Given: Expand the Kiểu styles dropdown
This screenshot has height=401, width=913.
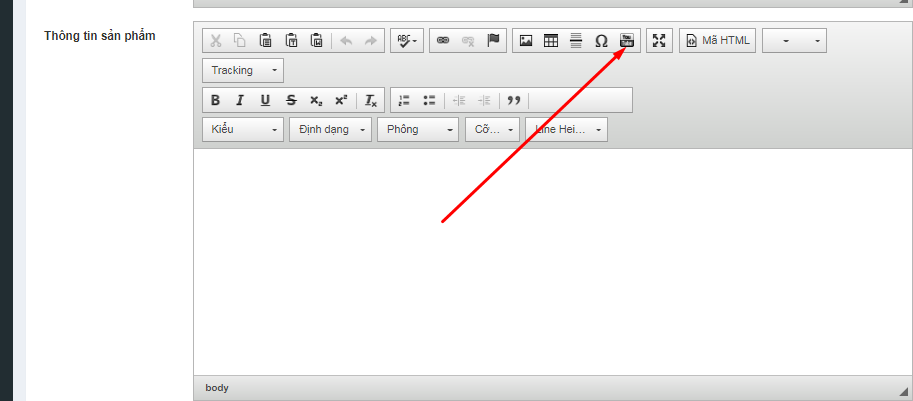Looking at the screenshot, I should coord(243,130).
